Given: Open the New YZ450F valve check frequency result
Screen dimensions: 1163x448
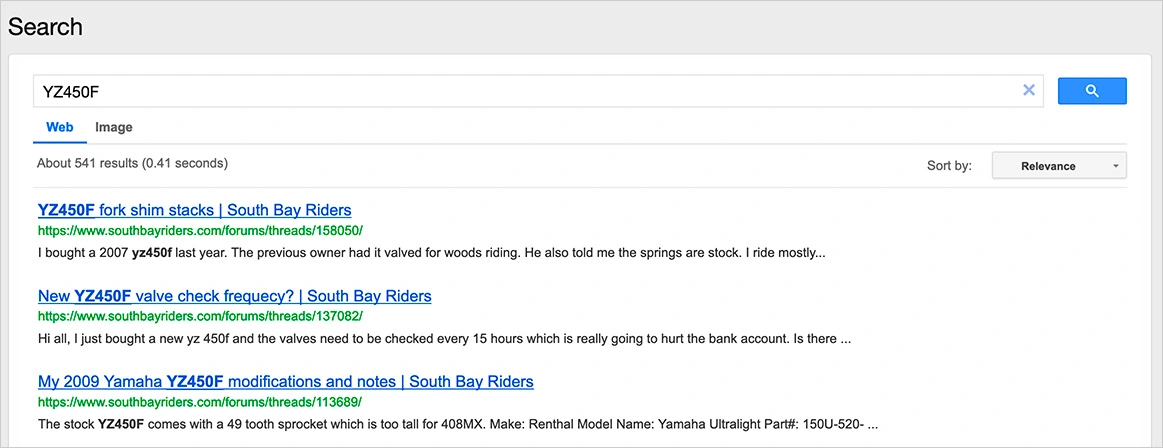Looking at the screenshot, I should [x=234, y=297].
